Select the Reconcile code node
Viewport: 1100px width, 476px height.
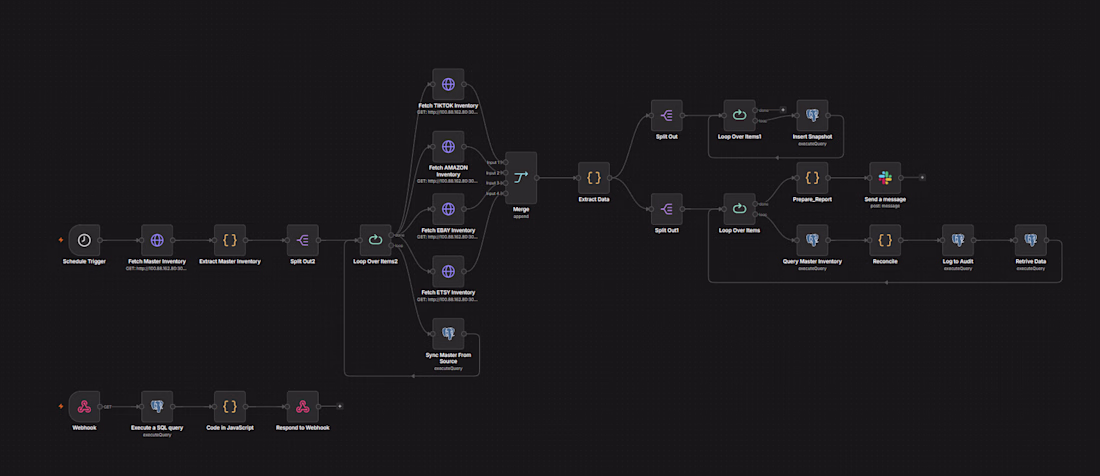[885, 240]
